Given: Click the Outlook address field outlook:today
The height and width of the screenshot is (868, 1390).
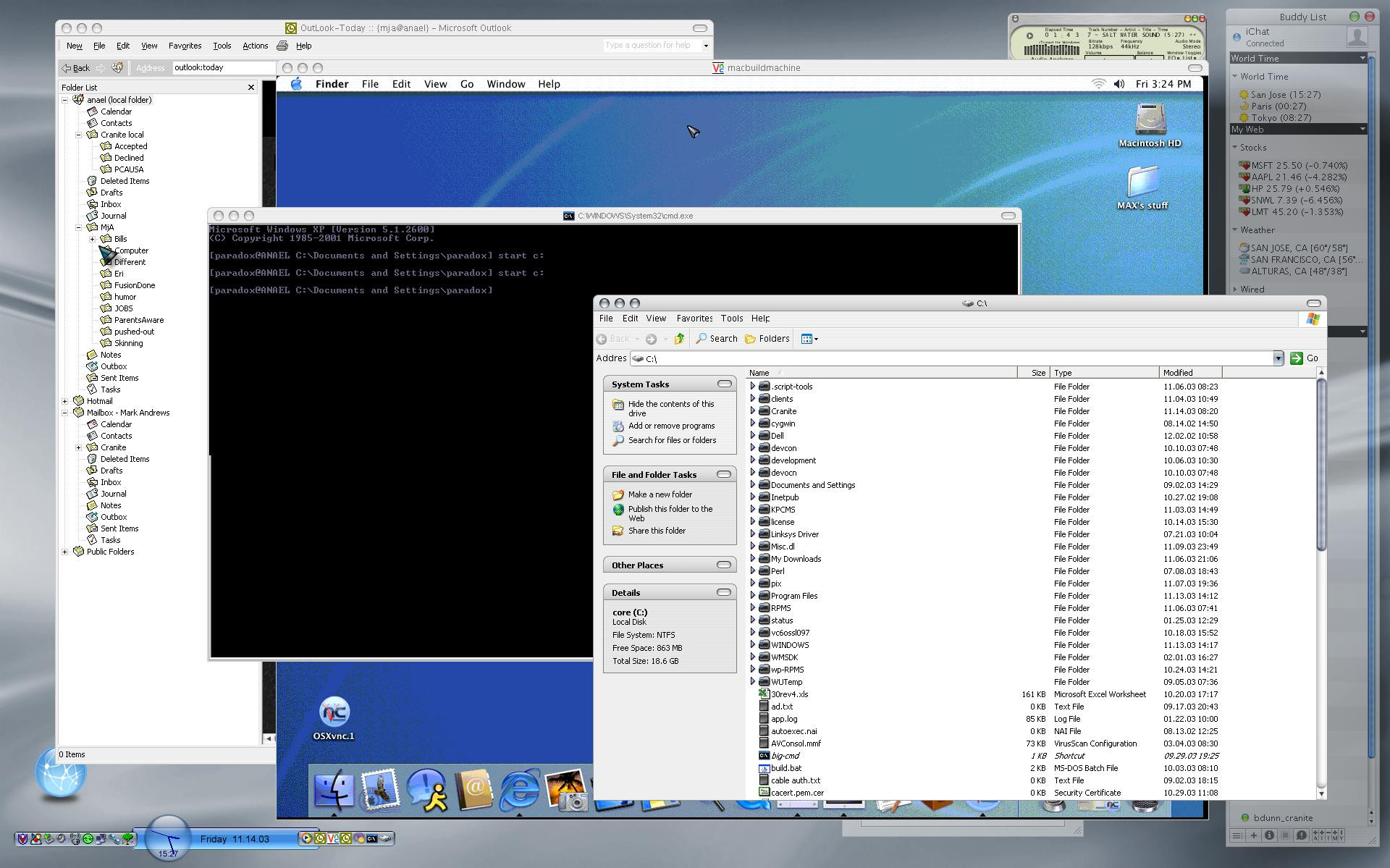Looking at the screenshot, I should (223, 67).
